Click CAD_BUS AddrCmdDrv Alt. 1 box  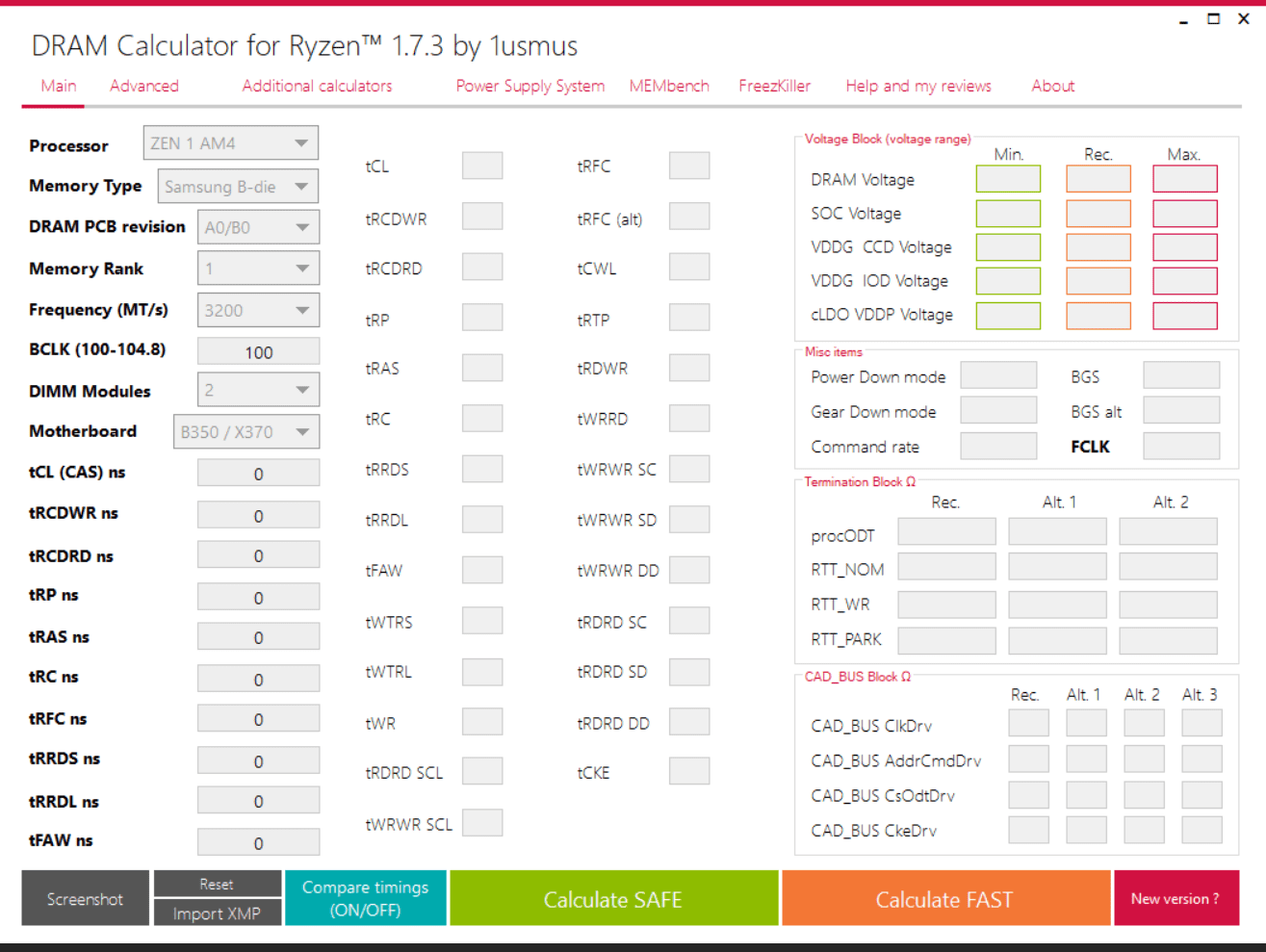(x=1086, y=759)
